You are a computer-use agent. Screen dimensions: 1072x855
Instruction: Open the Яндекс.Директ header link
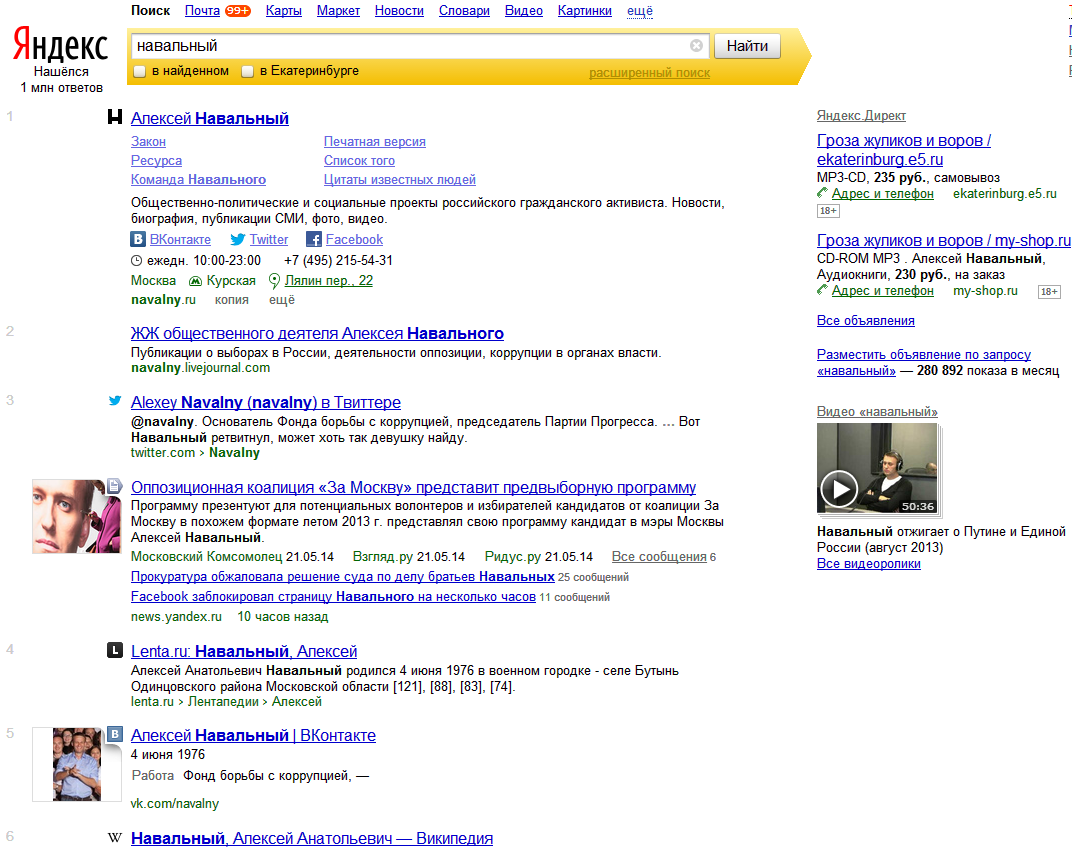click(x=861, y=116)
